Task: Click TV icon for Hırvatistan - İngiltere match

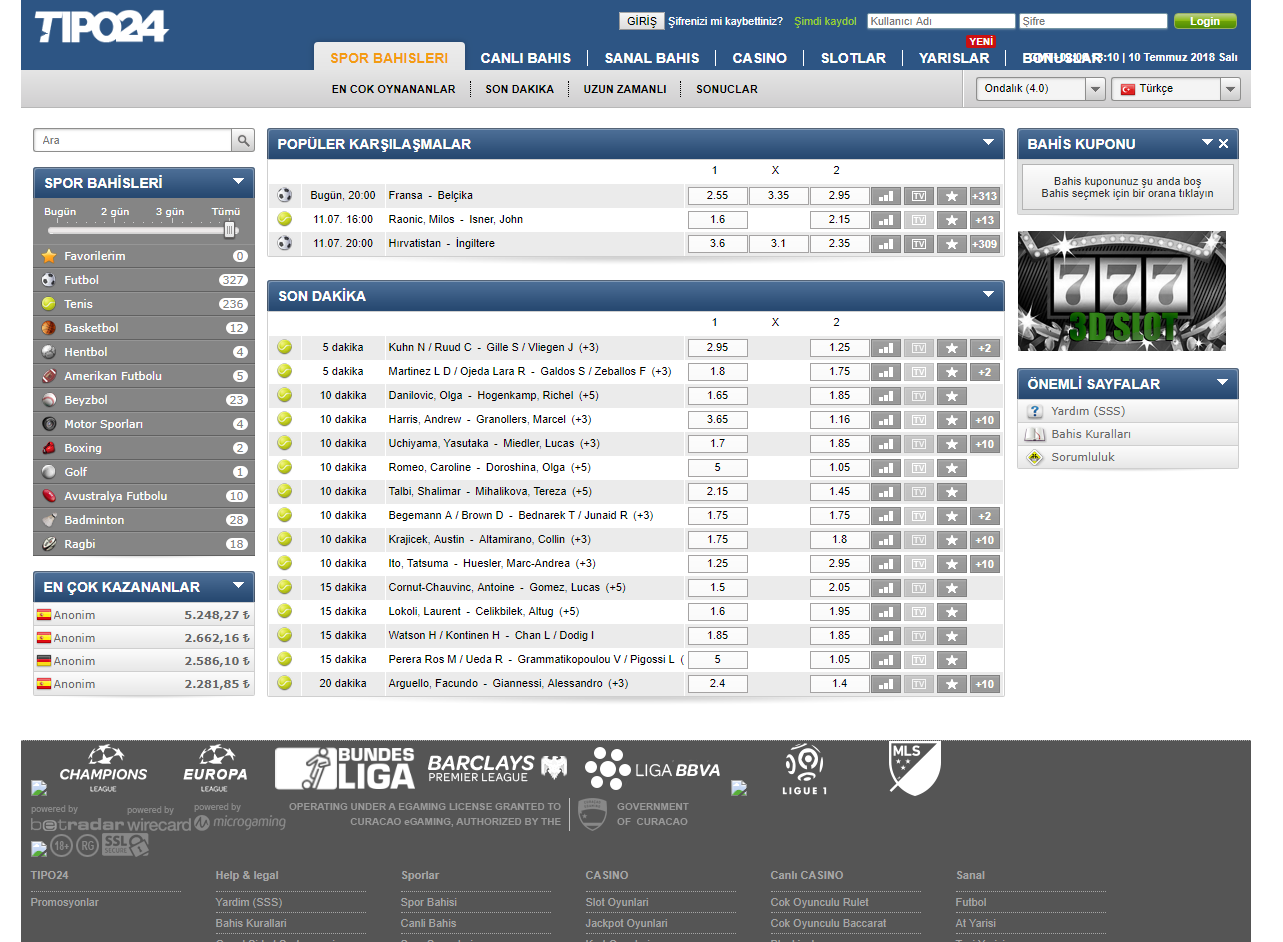Action: 919,244
